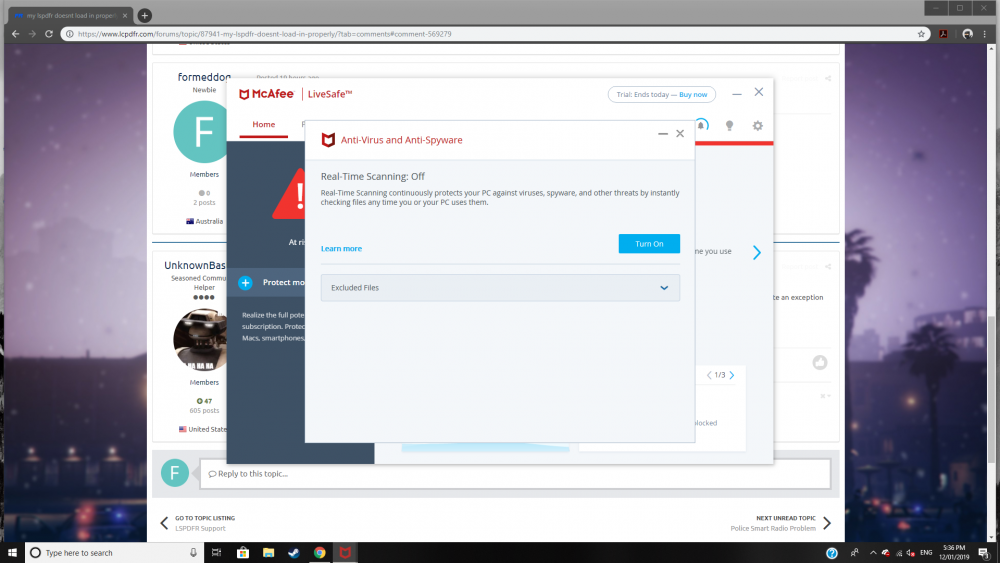1000x563 pixels.
Task: Go to next McAfee slide arrow
Action: tap(756, 252)
